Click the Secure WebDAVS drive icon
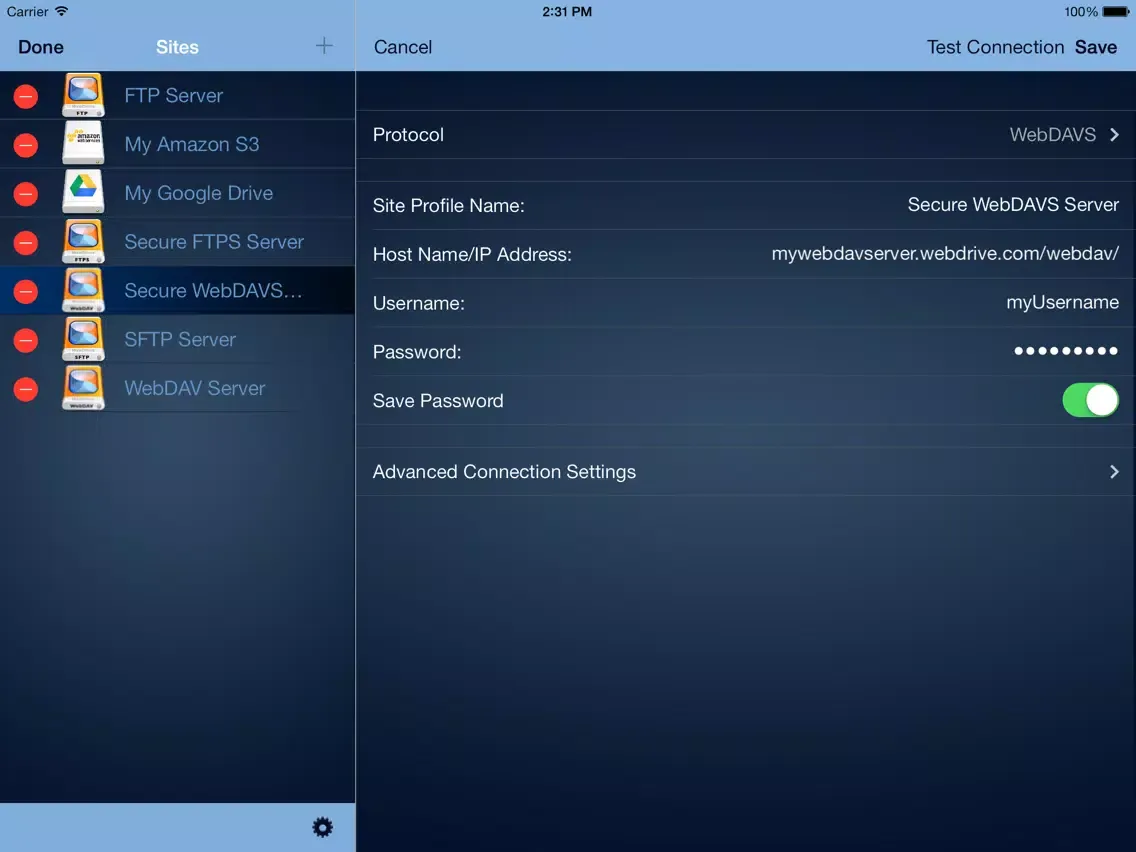Image resolution: width=1136 pixels, height=852 pixels. pyautogui.click(x=83, y=290)
